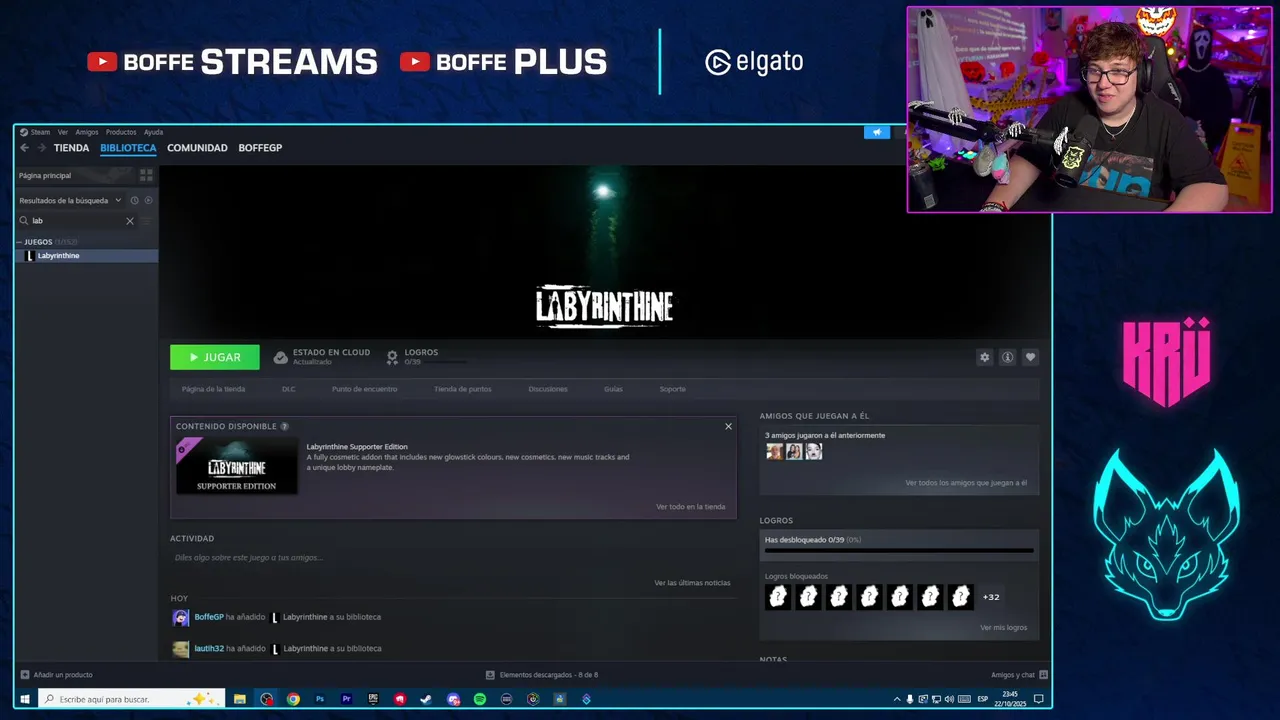This screenshot has width=1280, height=720.
Task: Go forward with Steam's right arrow
Action: [x=41, y=148]
